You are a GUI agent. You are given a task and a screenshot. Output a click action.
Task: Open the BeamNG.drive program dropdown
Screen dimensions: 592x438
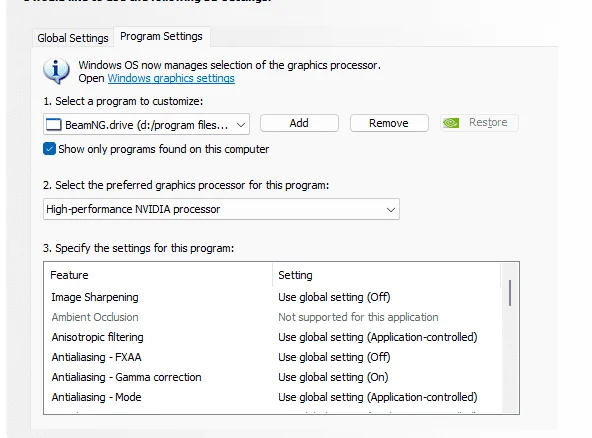point(146,124)
